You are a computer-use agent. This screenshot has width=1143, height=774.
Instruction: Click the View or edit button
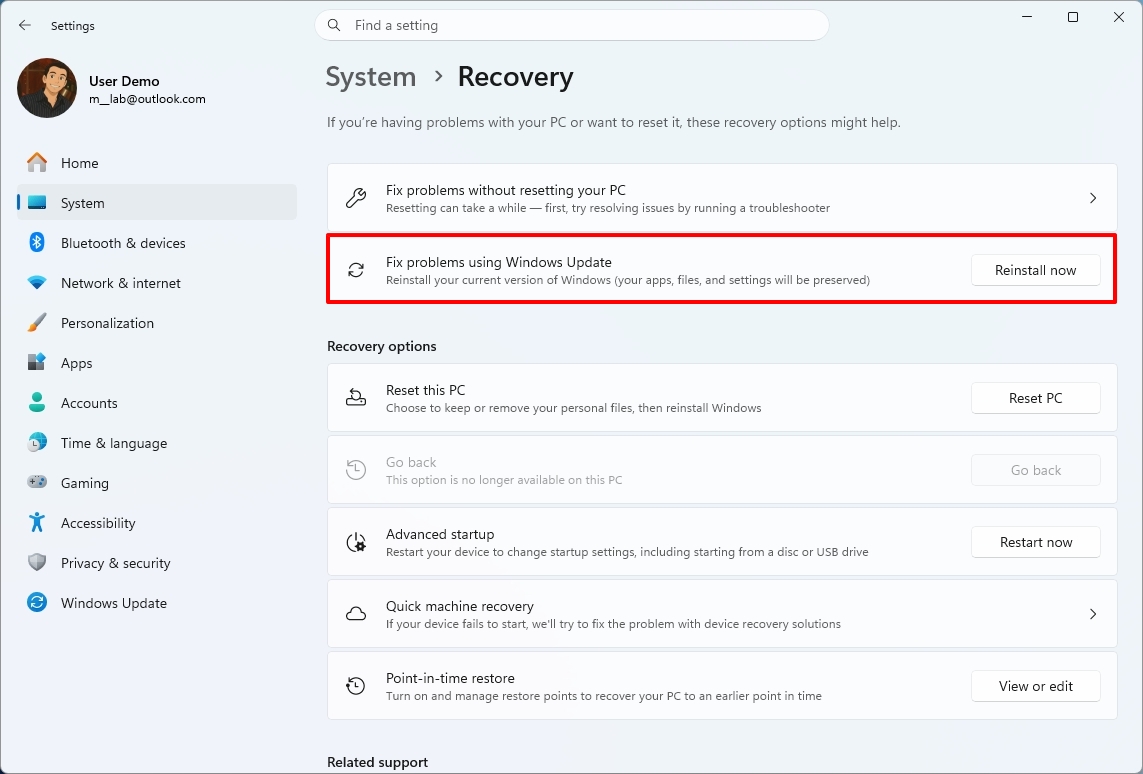coord(1035,686)
